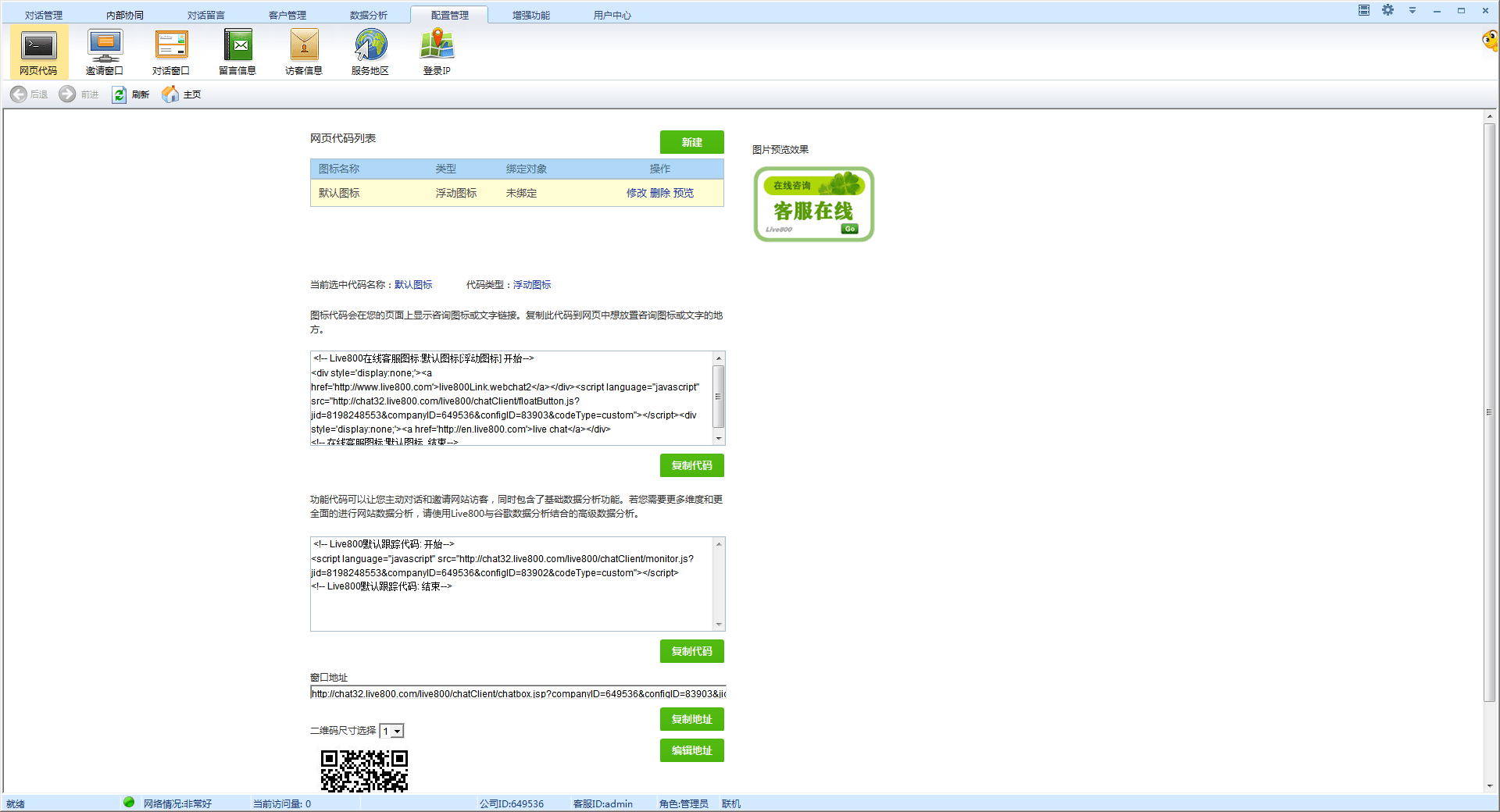Switch to the 数据分析 tab
Image resolution: width=1500 pixels, height=812 pixels.
tap(368, 15)
